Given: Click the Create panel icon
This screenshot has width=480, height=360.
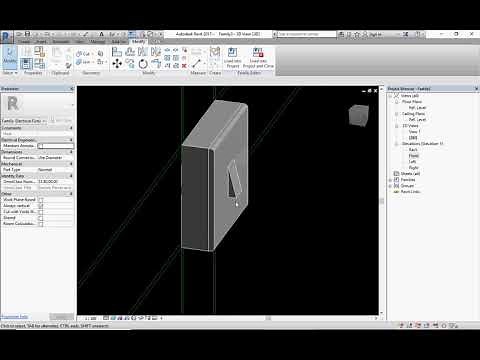Looking at the screenshot, I should click(215, 53).
